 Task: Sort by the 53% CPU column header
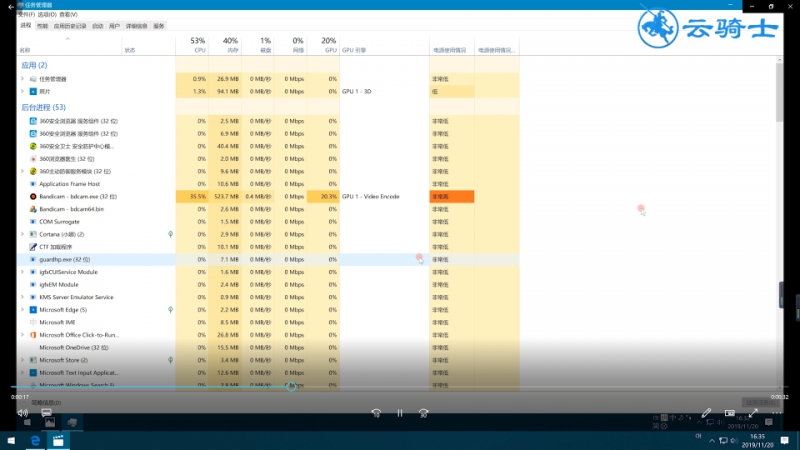tap(192, 45)
